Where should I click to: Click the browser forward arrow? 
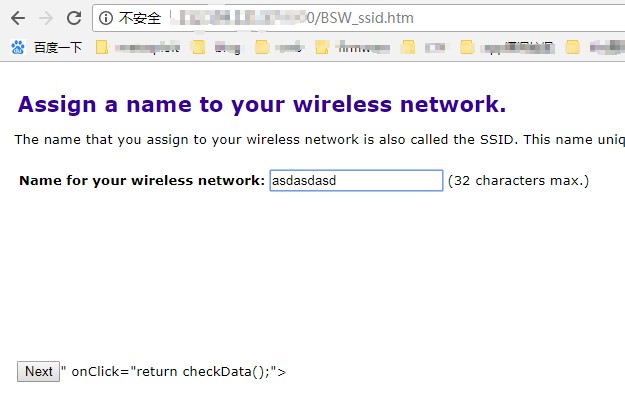(x=45, y=18)
